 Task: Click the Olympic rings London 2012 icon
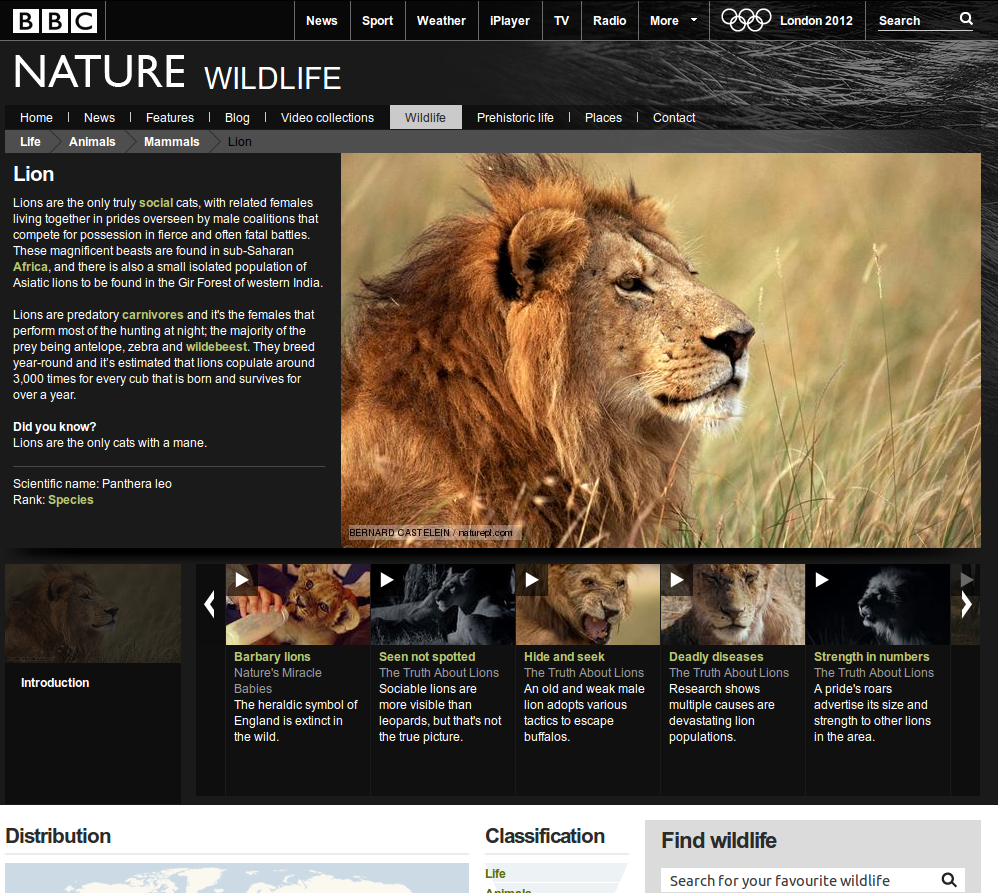(x=746, y=20)
